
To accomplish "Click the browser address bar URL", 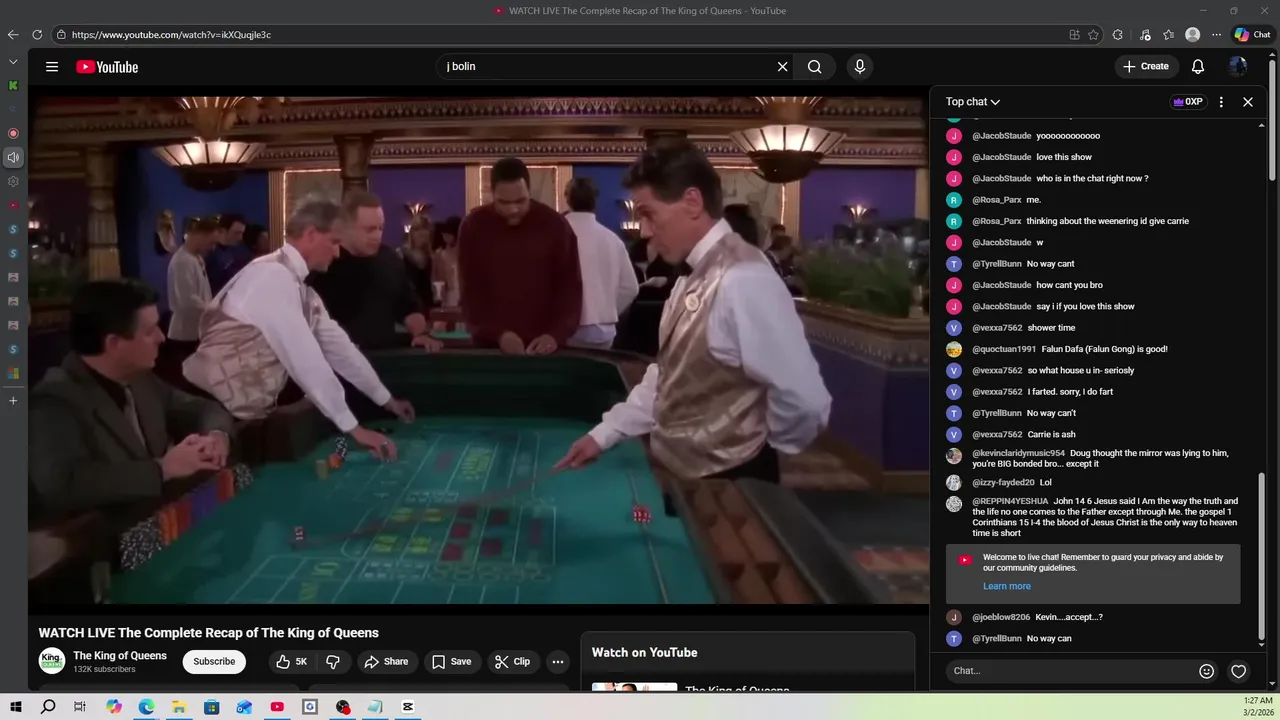I will (171, 35).
